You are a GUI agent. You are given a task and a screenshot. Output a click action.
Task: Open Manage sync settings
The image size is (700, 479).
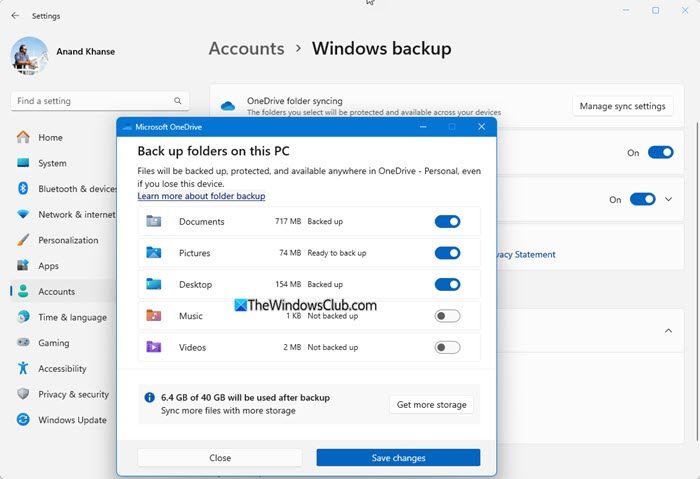(x=622, y=106)
